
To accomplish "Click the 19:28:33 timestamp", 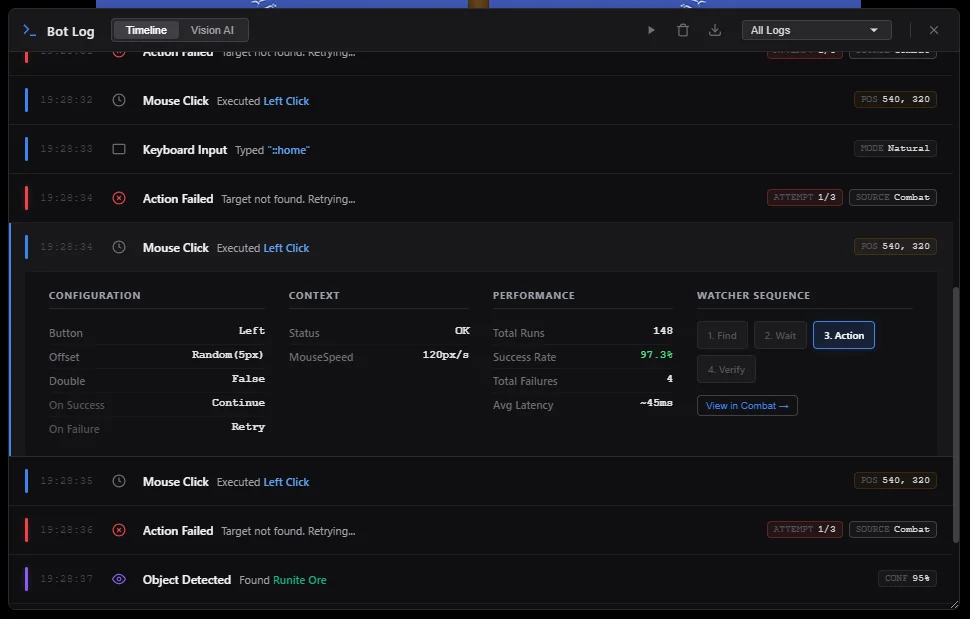I will (66, 149).
